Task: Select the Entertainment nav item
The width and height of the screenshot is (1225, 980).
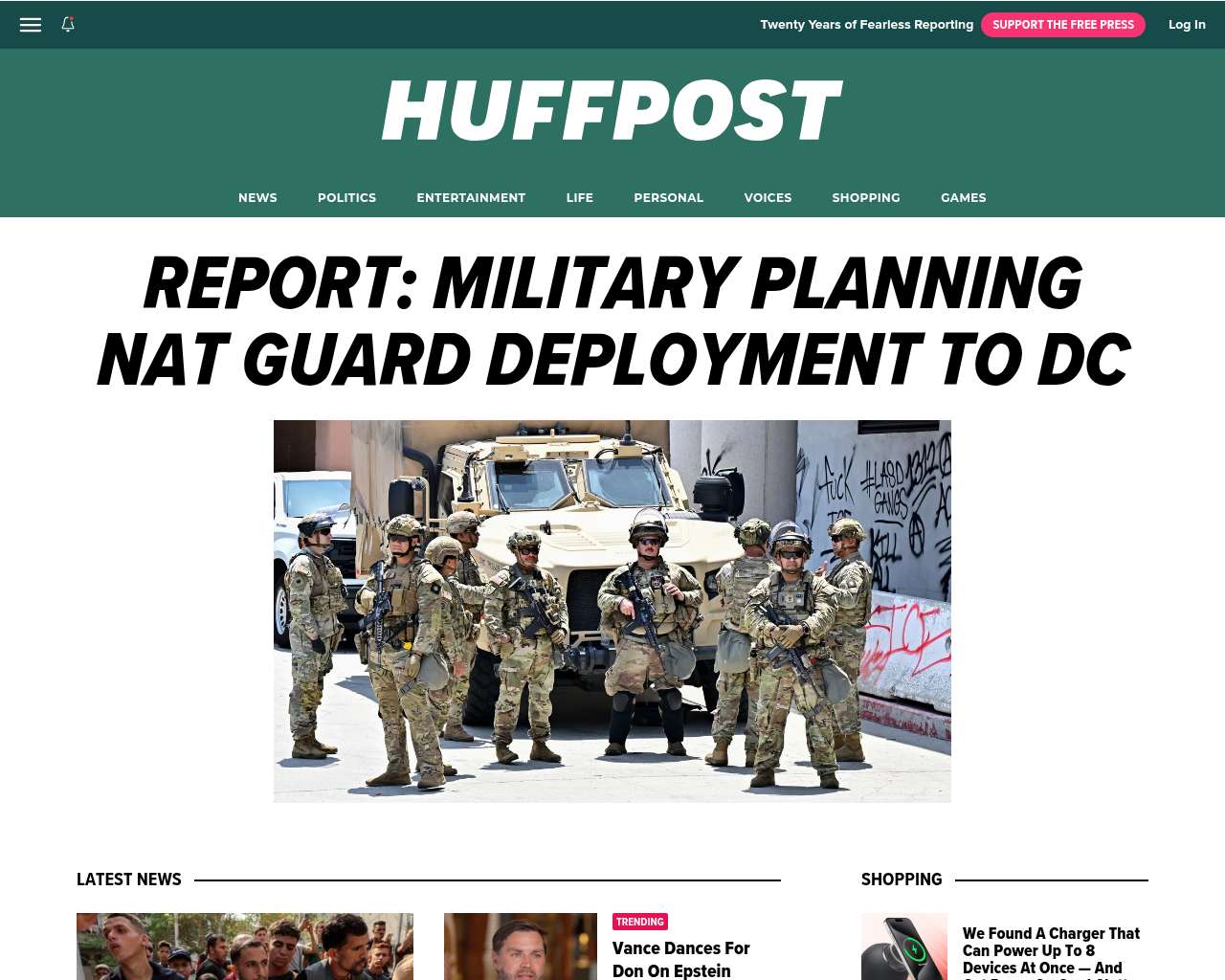Action: [471, 197]
